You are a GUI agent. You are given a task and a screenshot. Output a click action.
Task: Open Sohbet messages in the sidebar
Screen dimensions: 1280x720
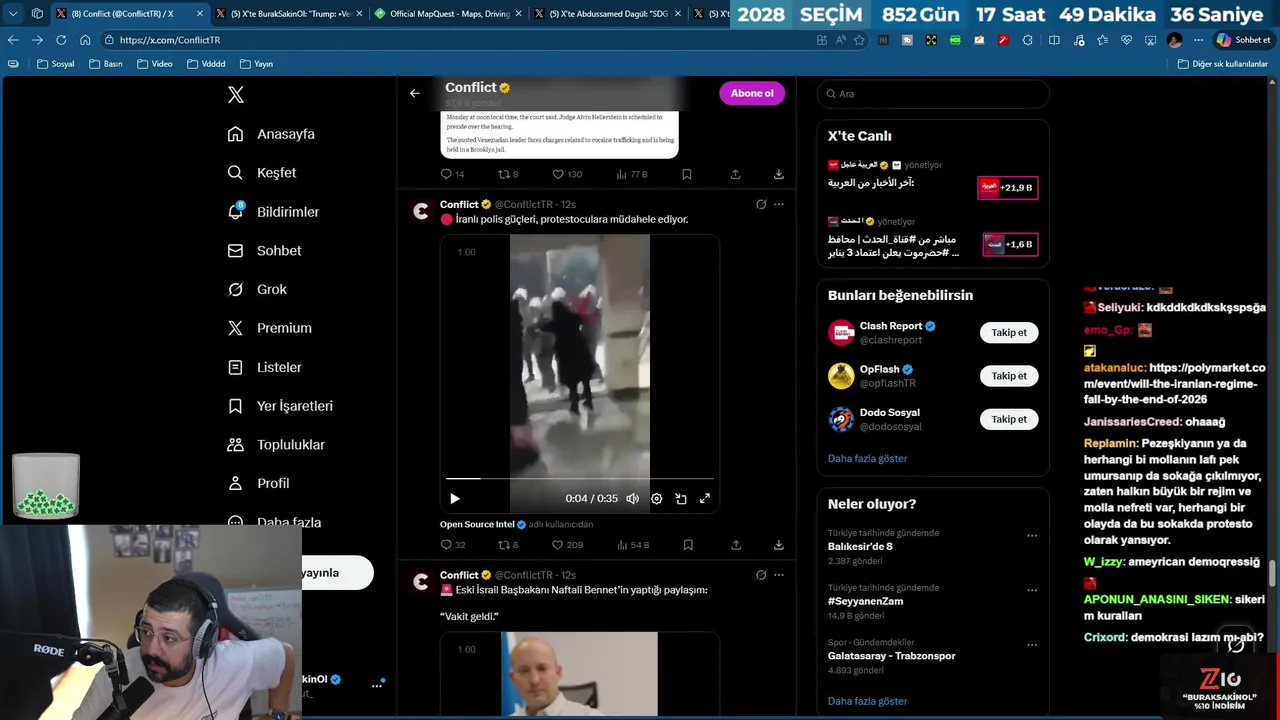[264, 251]
